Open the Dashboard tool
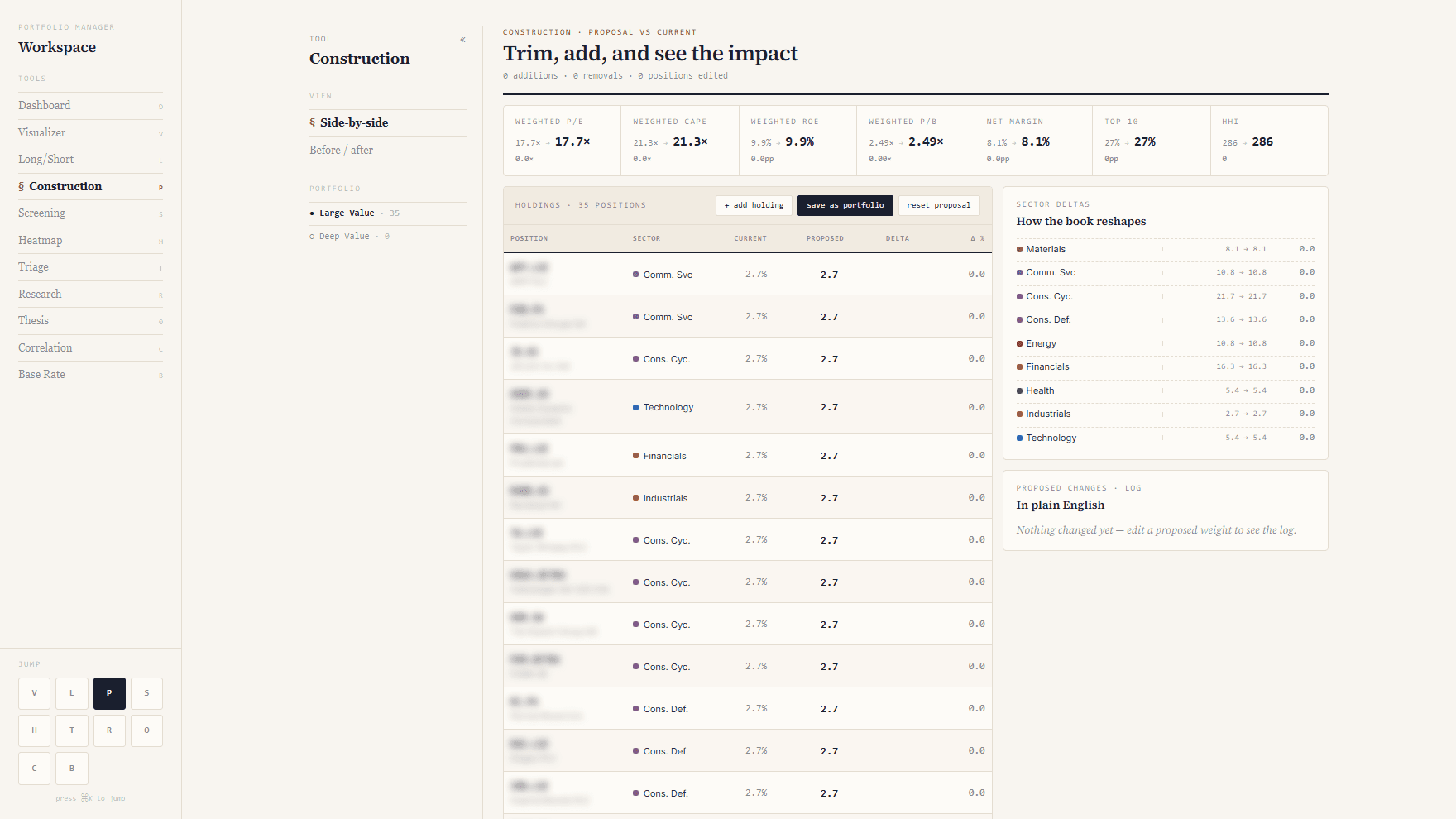Image resolution: width=1456 pixels, height=819 pixels. [x=90, y=106]
